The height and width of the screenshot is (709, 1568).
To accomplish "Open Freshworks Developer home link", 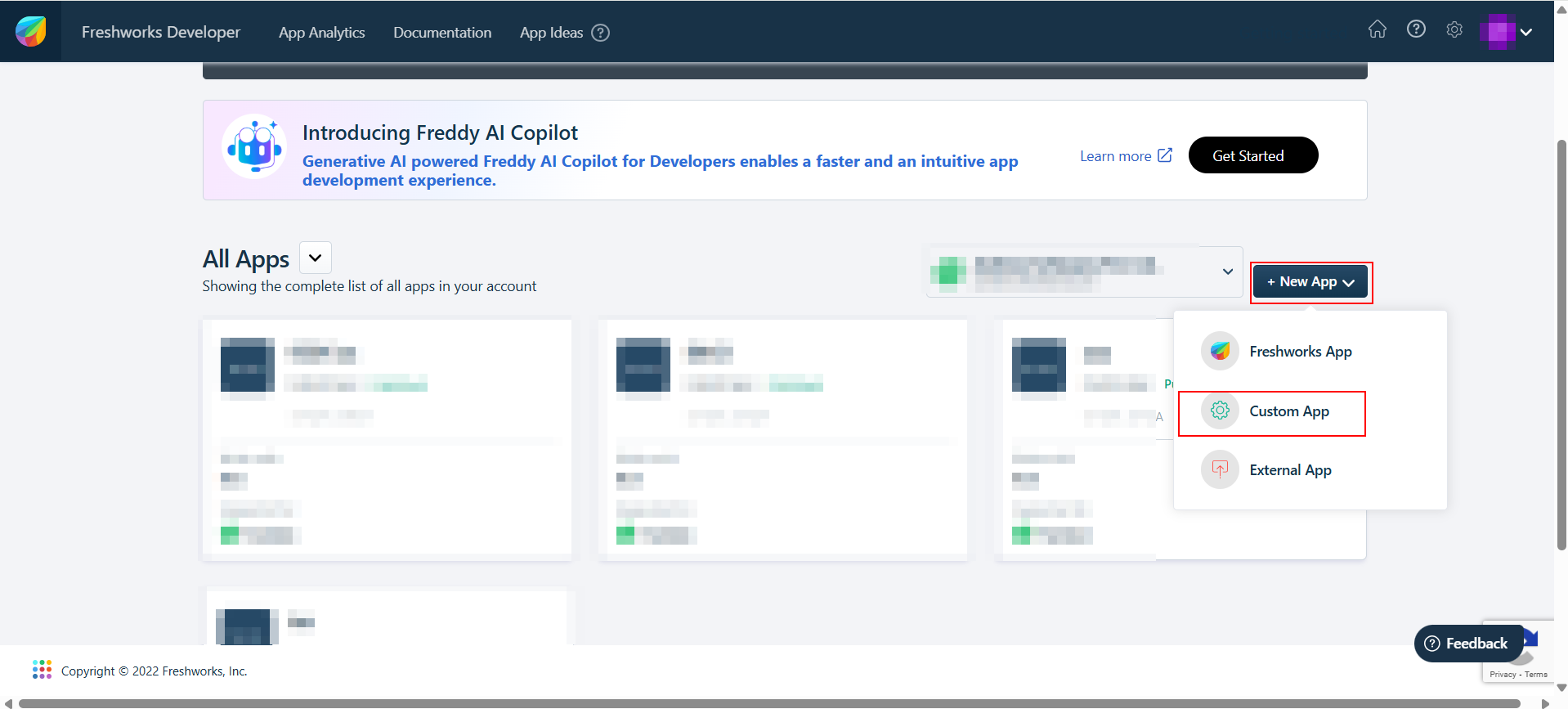I will point(161,32).
